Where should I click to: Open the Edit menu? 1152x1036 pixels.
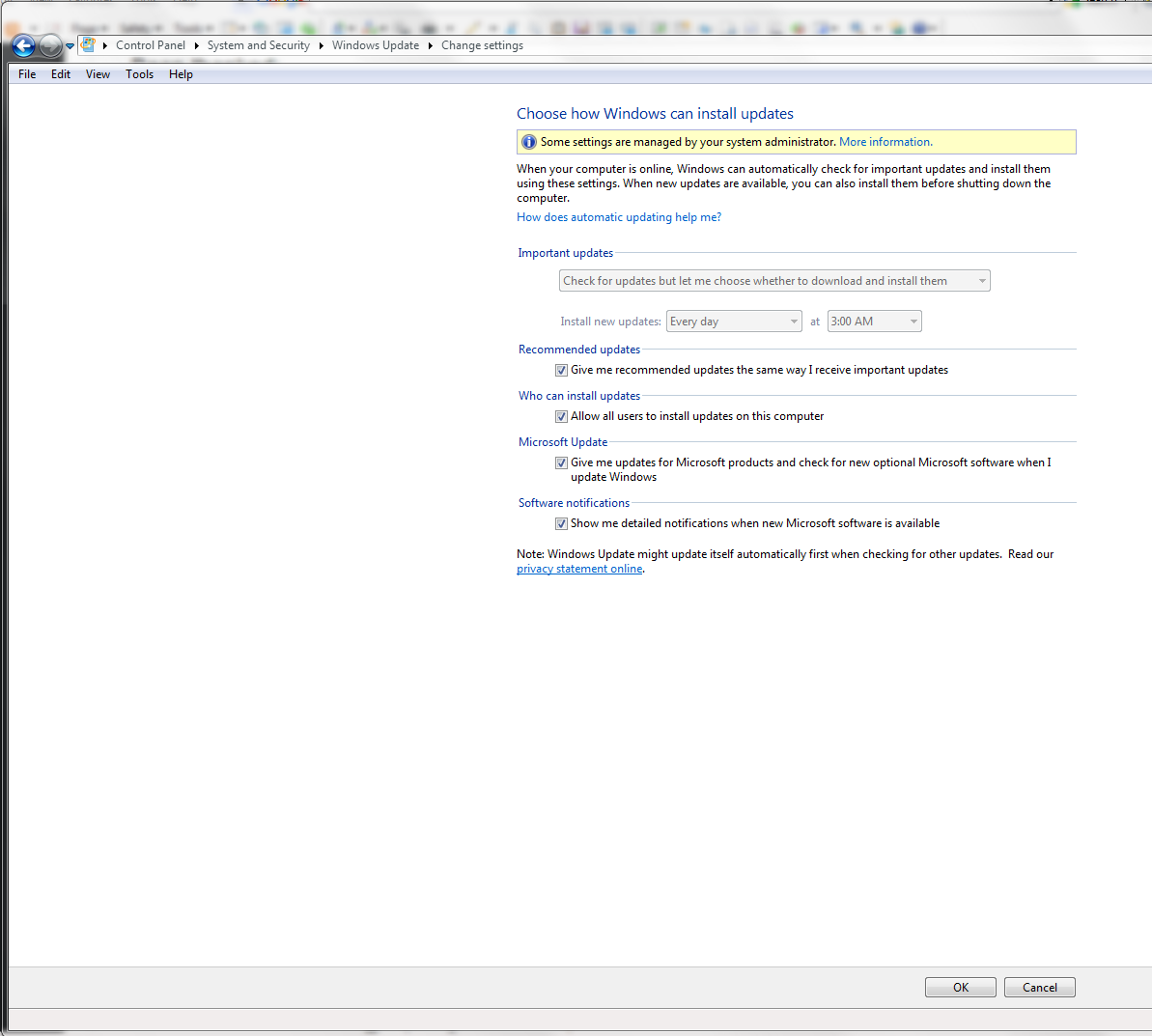pyautogui.click(x=61, y=74)
